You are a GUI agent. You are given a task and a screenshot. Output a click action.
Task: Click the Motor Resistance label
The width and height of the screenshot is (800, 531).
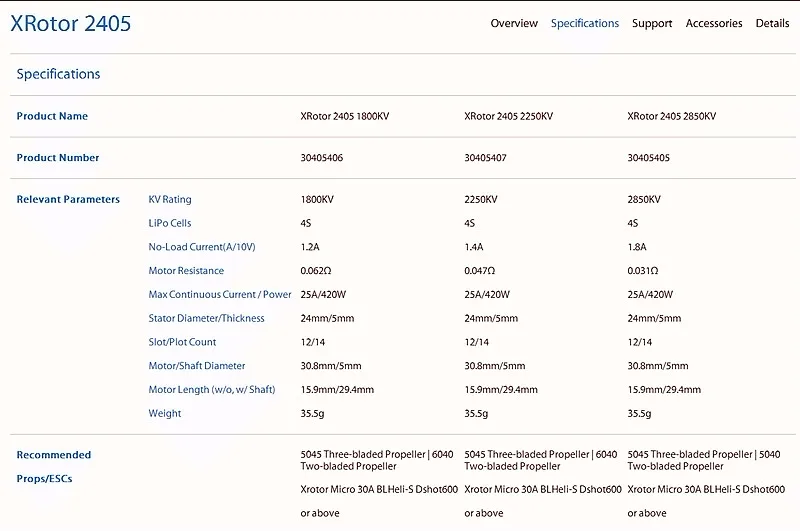[186, 270]
